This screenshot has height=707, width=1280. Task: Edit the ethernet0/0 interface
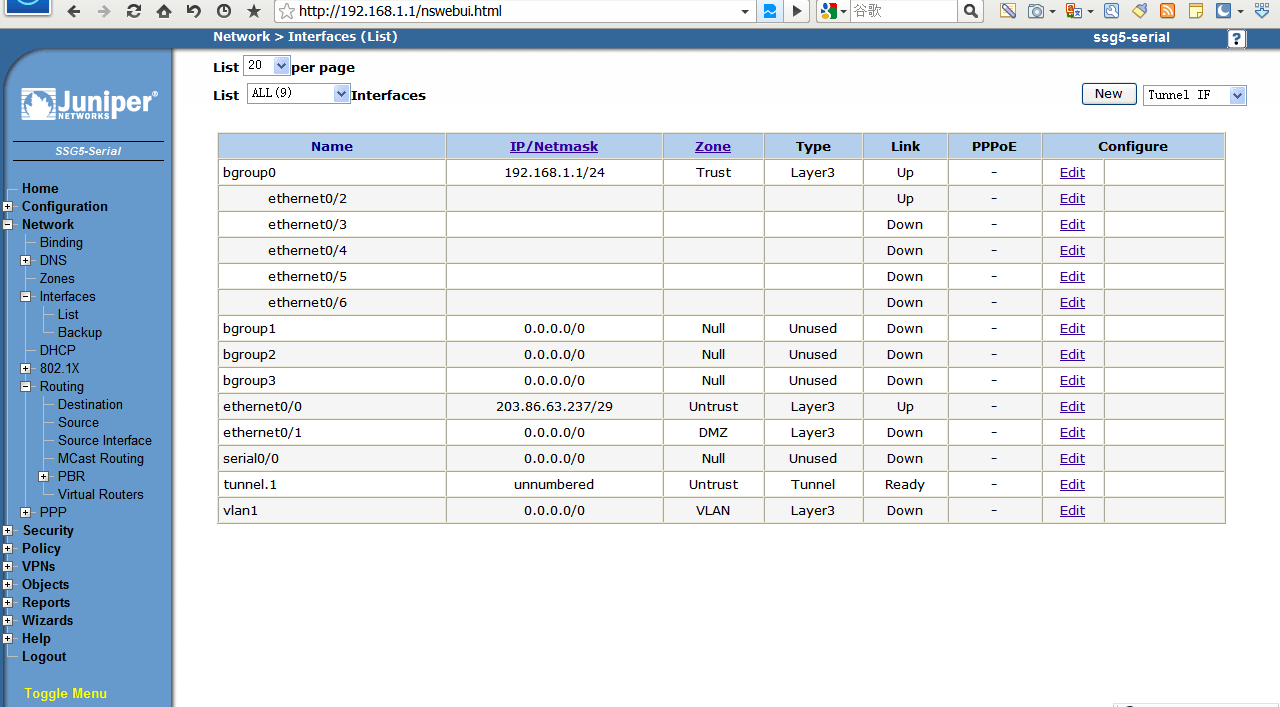1072,407
